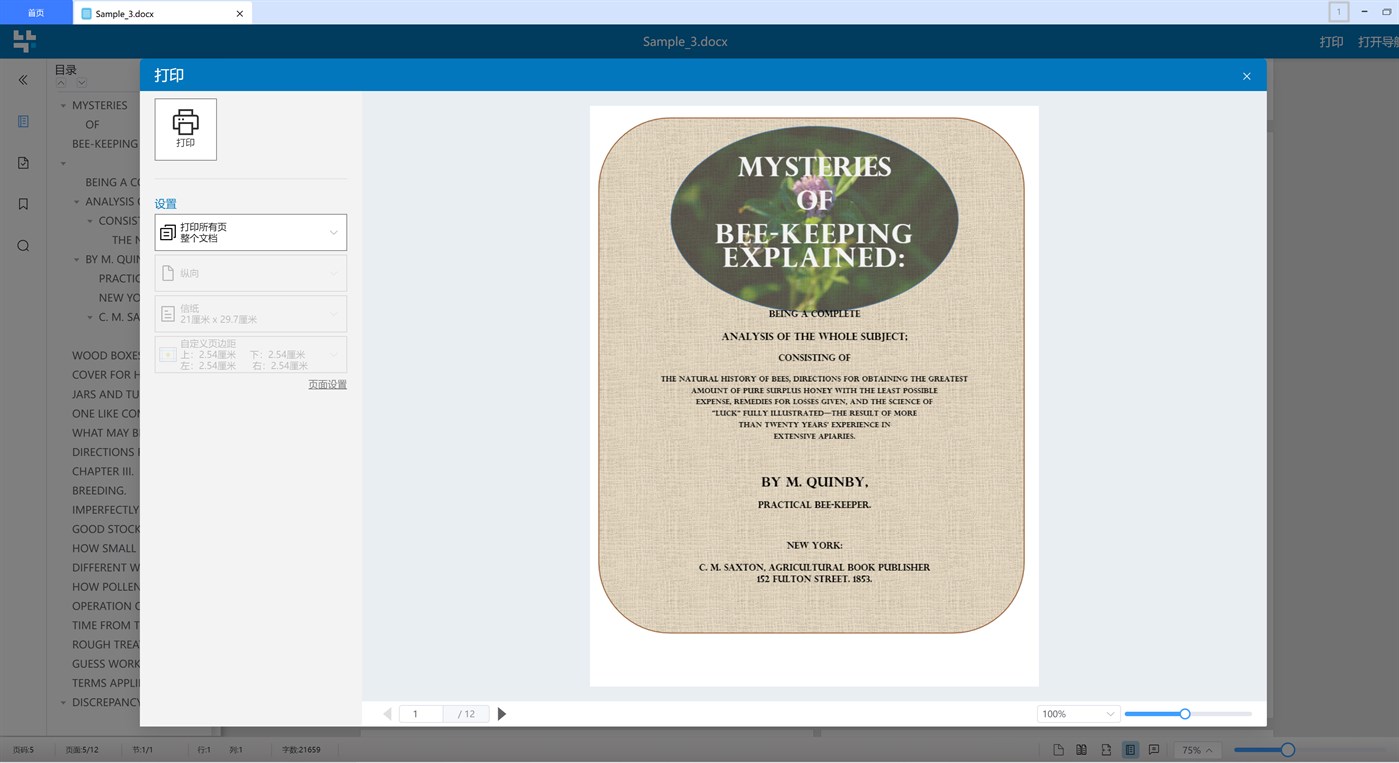Image resolution: width=1399 pixels, height=763 pixels.
Task: Expand all headings with the down chevron icon
Action: click(81, 82)
